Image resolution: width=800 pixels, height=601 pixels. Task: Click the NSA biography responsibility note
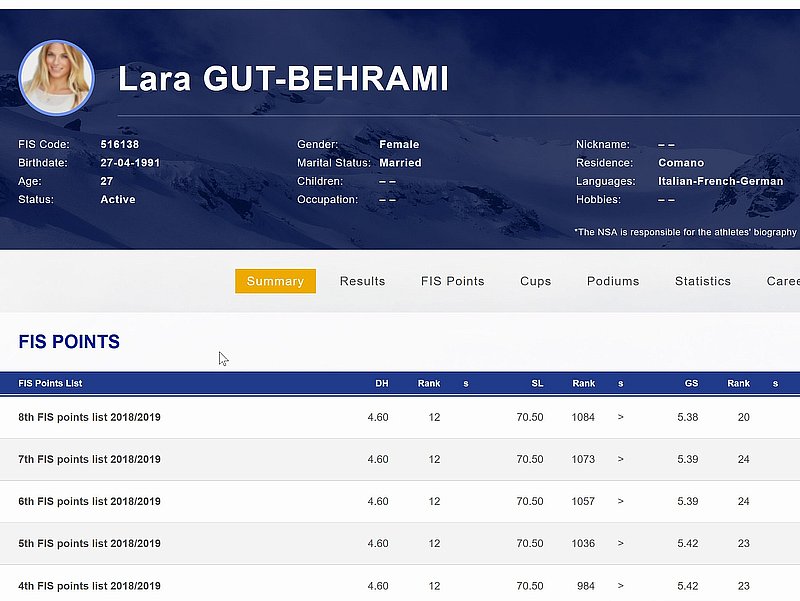(685, 232)
